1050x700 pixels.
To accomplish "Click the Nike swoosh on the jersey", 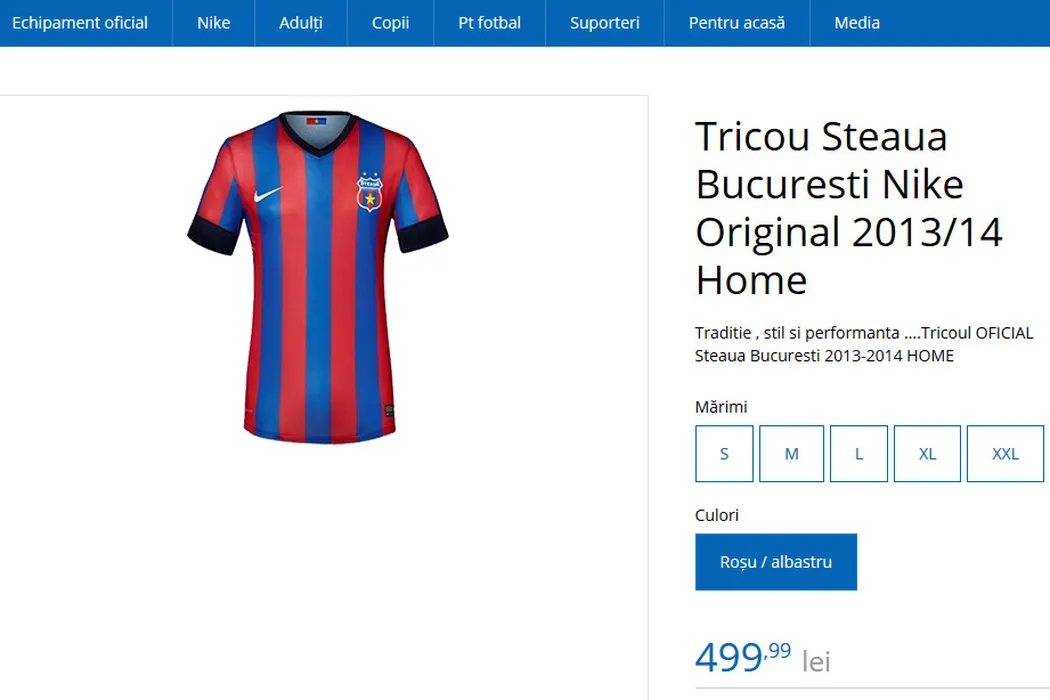I will 268,194.
